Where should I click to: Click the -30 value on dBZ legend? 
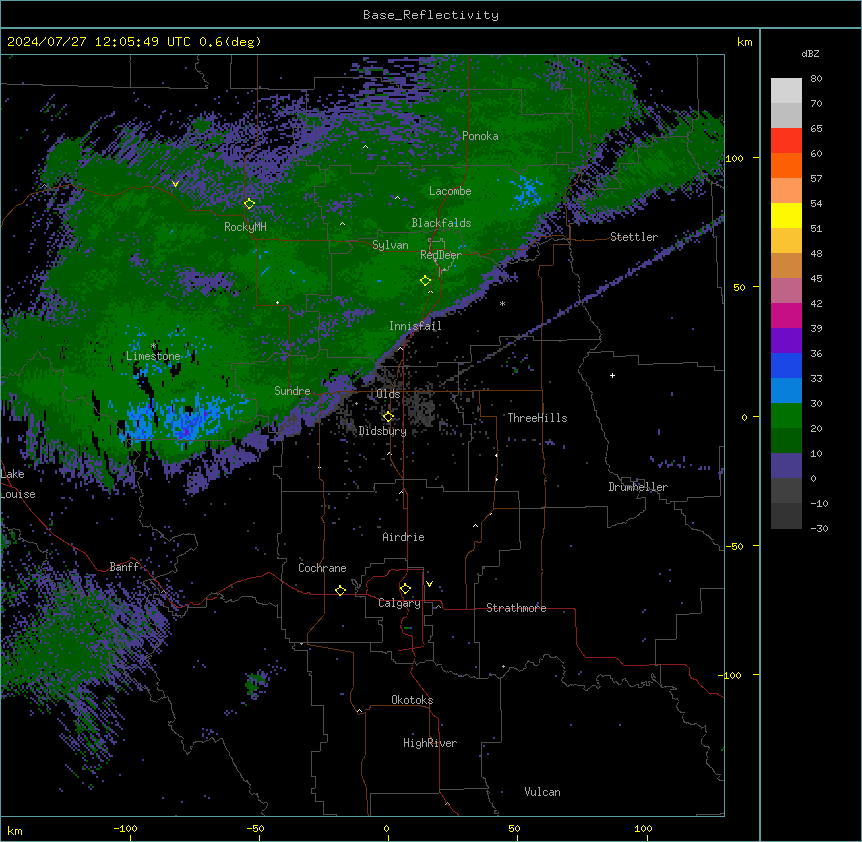(819, 529)
